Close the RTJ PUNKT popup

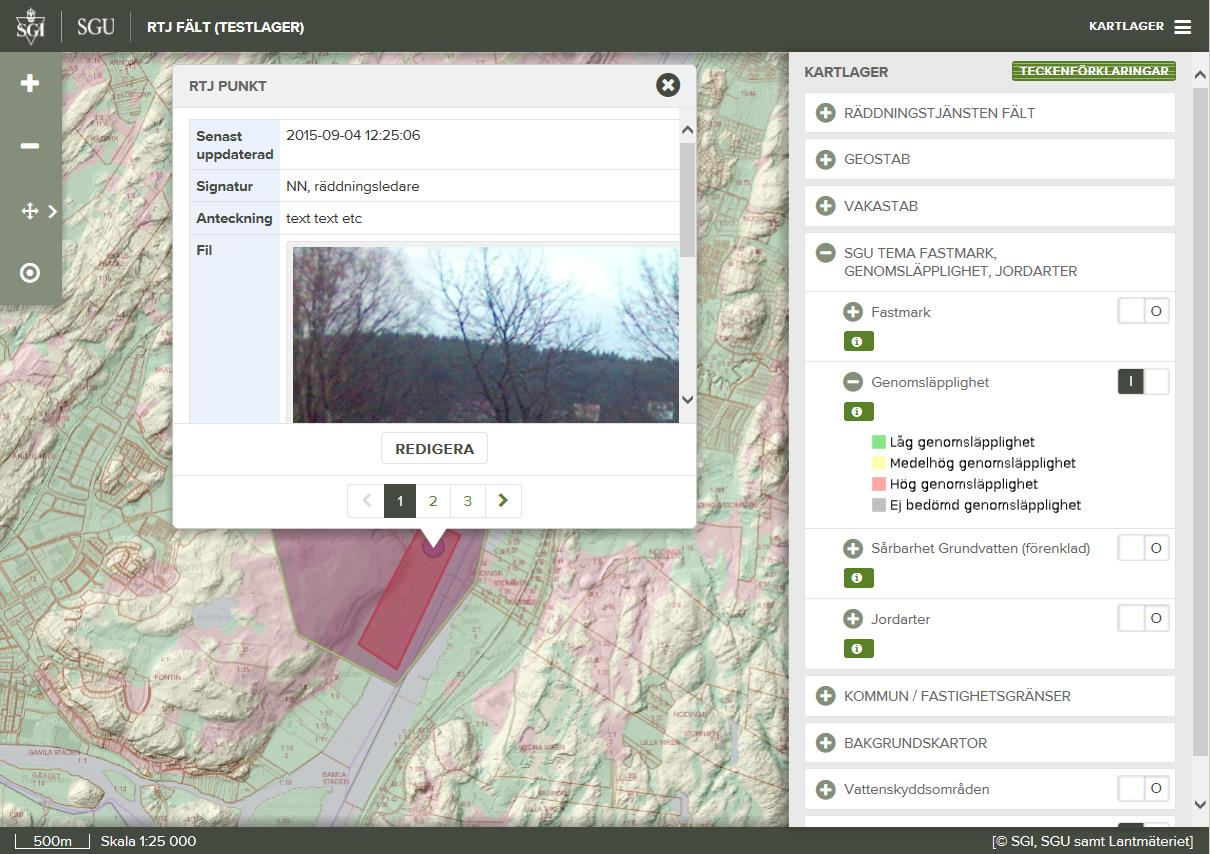668,85
